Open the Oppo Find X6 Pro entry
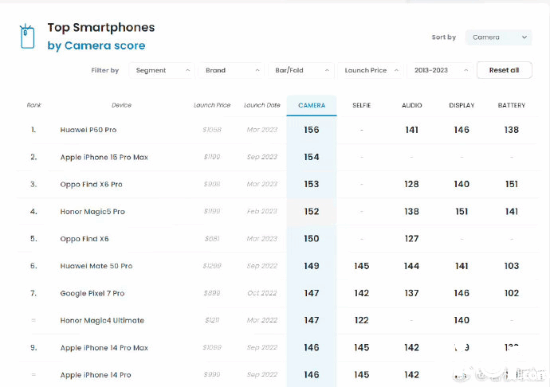Image resolution: width=550 pixels, height=387 pixels. pos(91,184)
